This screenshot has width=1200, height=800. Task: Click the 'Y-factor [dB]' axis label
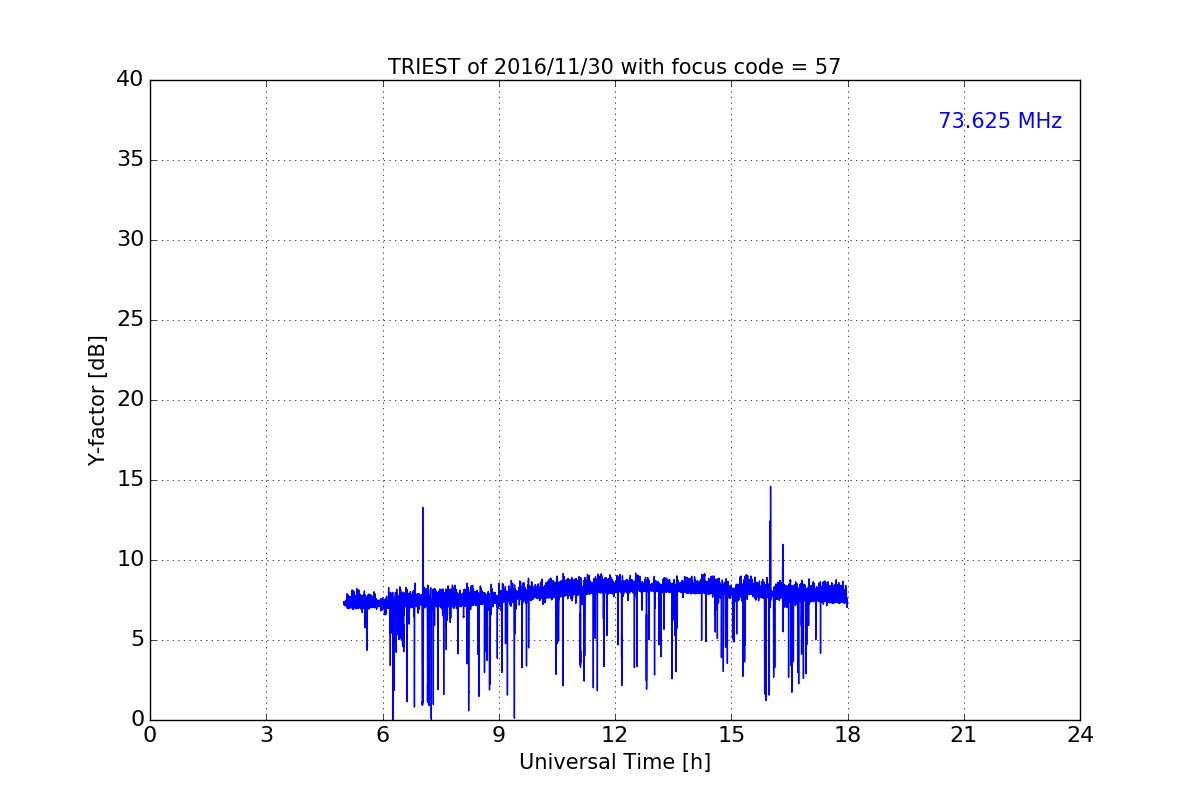[97, 400]
